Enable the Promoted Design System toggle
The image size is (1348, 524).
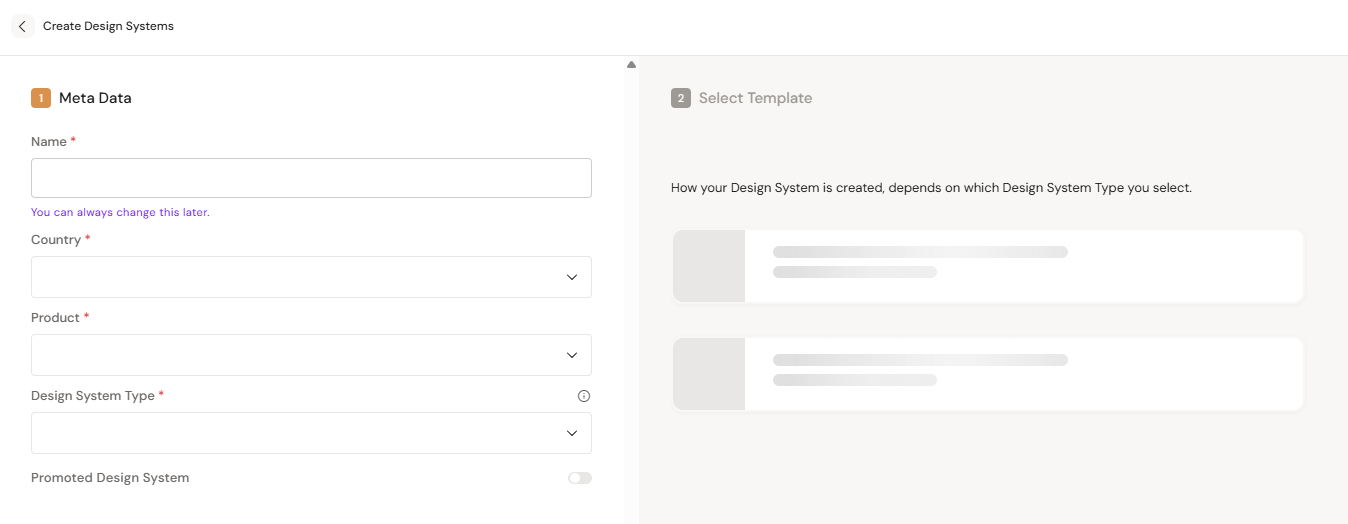580,478
